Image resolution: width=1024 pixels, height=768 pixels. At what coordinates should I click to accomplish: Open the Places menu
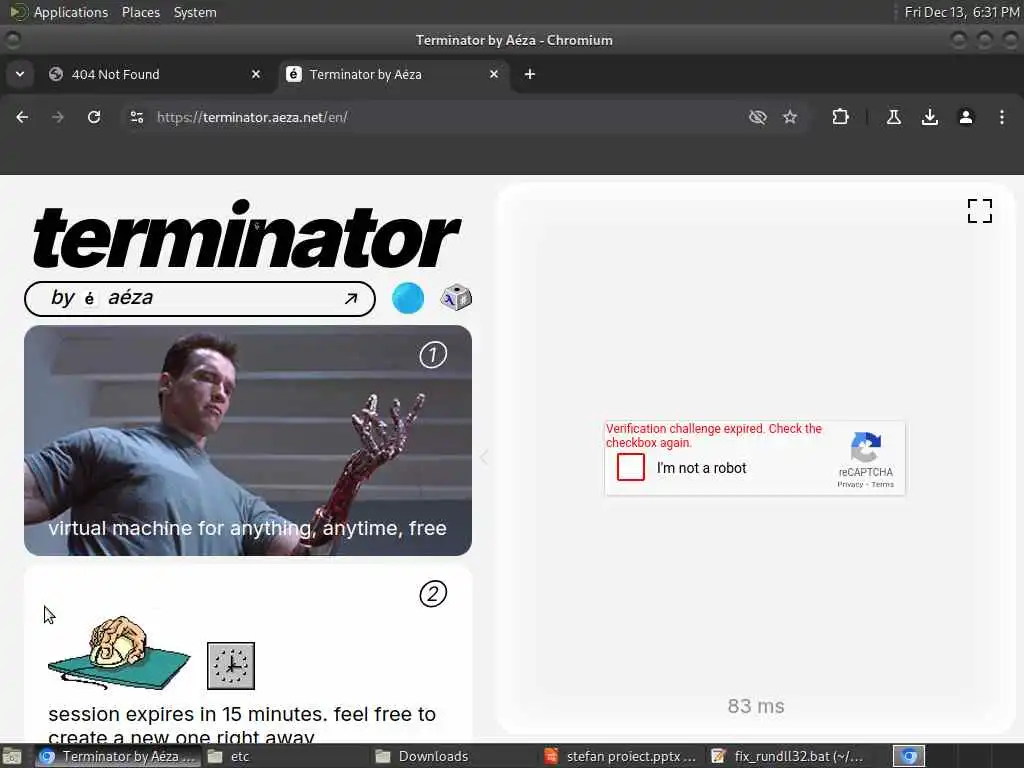140,12
